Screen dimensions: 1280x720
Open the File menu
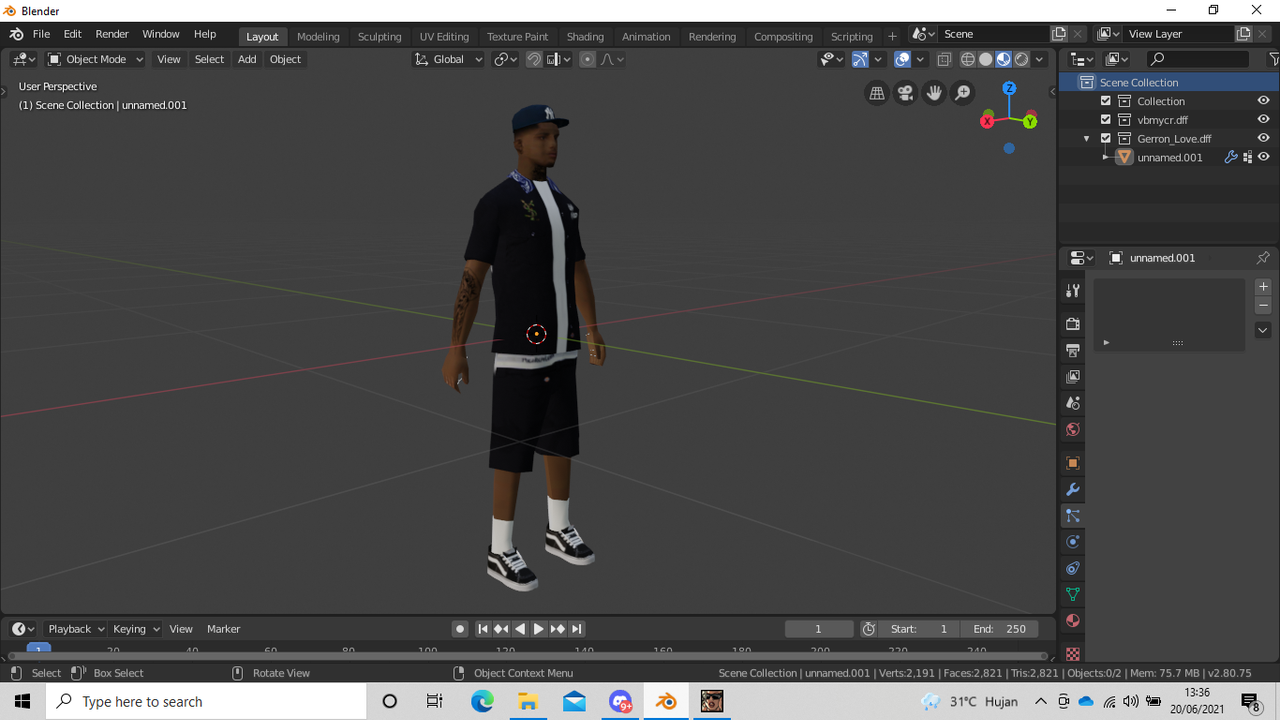tap(41, 34)
